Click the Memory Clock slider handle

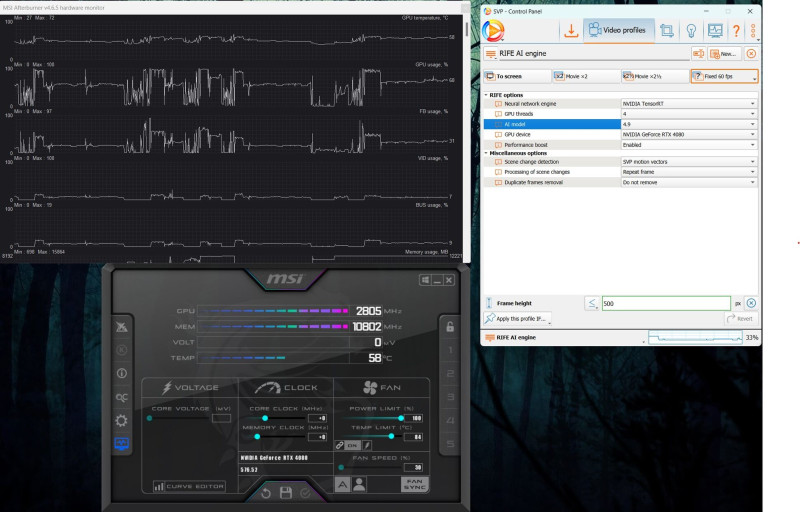(257, 437)
